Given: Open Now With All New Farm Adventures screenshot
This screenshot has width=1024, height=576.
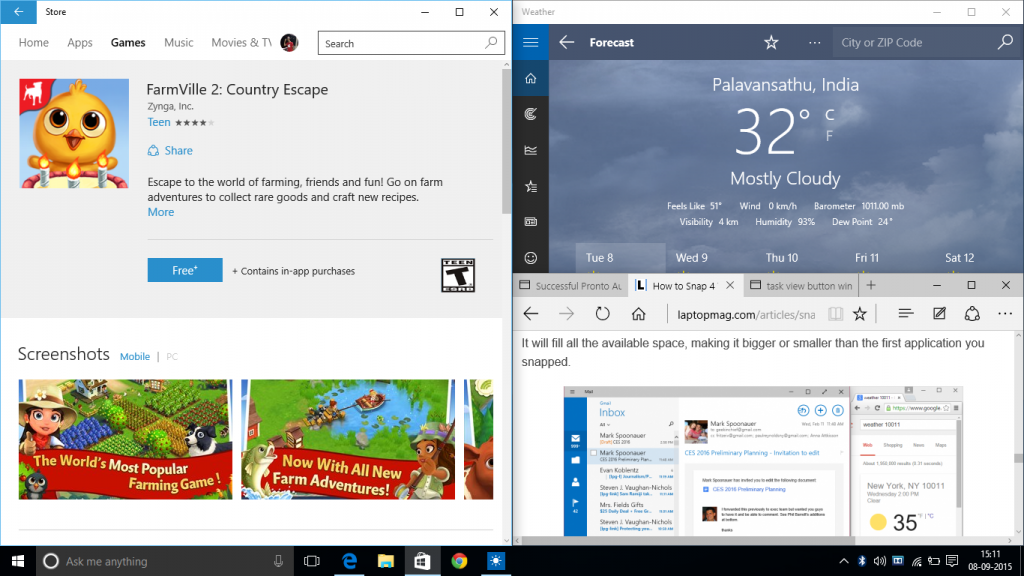Looking at the screenshot, I should (x=348, y=440).
